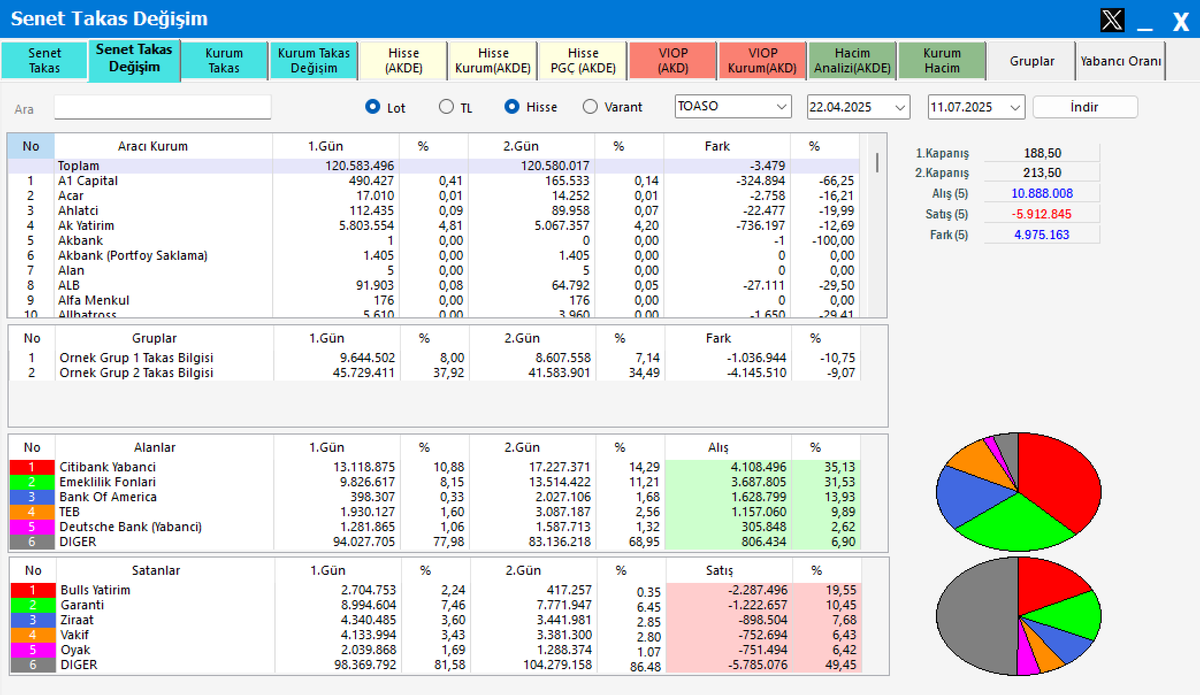This screenshot has width=1200, height=695.
Task: Open the 11.07.2025 end date dropdown
Action: [977, 106]
